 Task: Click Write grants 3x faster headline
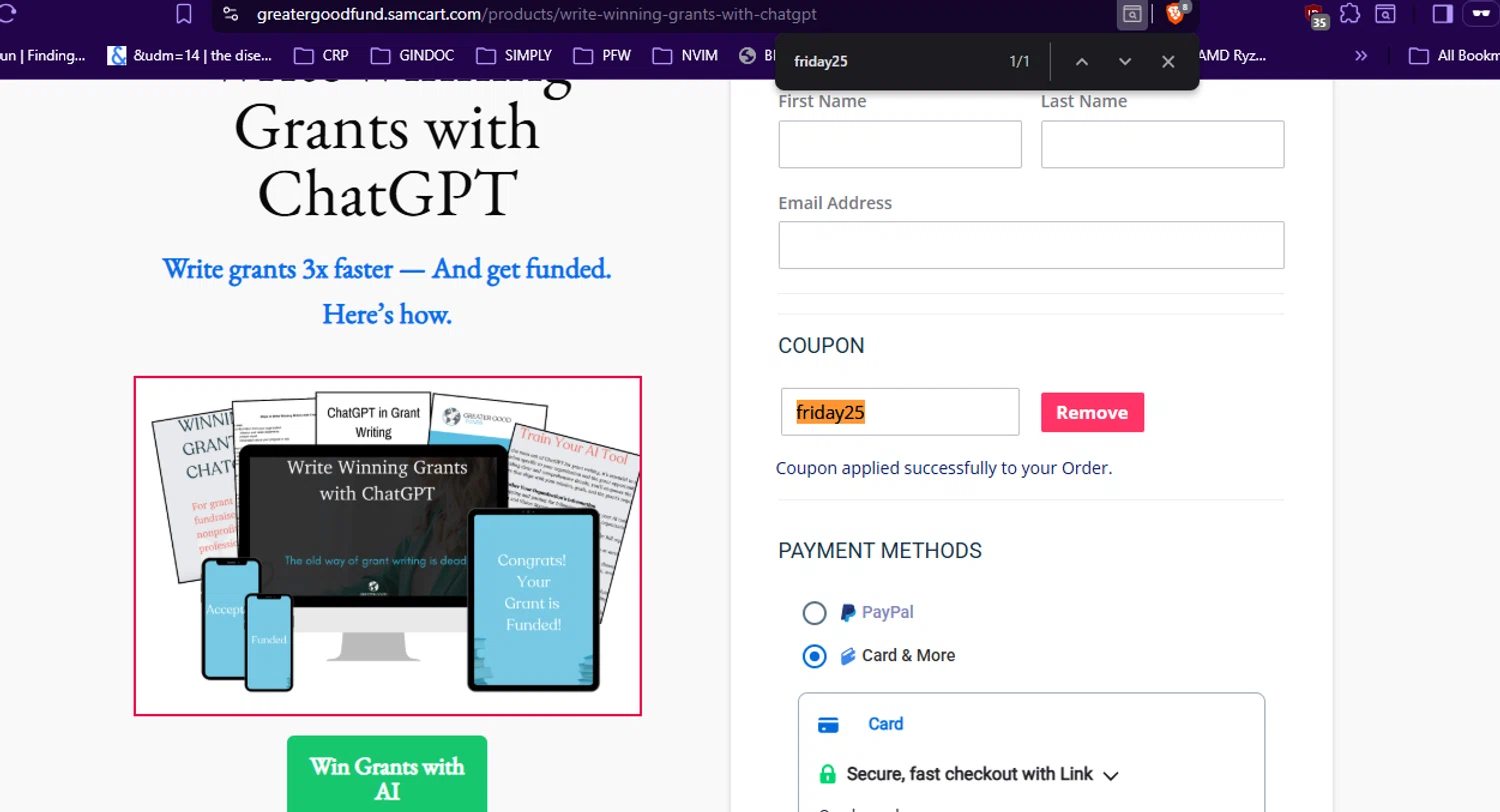click(387, 269)
